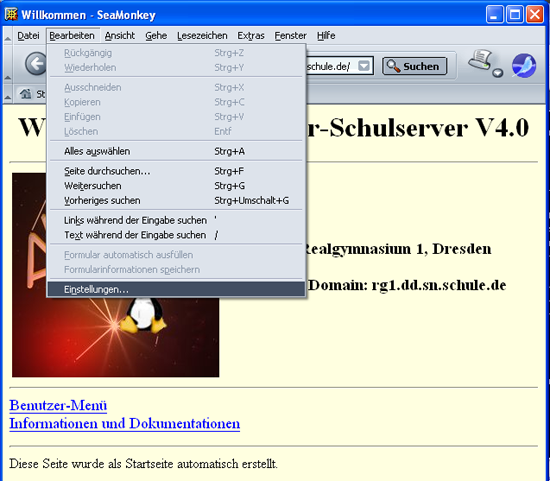Maximize the SeaMonkey window
This screenshot has width=550, height=481.
(x=515, y=15)
